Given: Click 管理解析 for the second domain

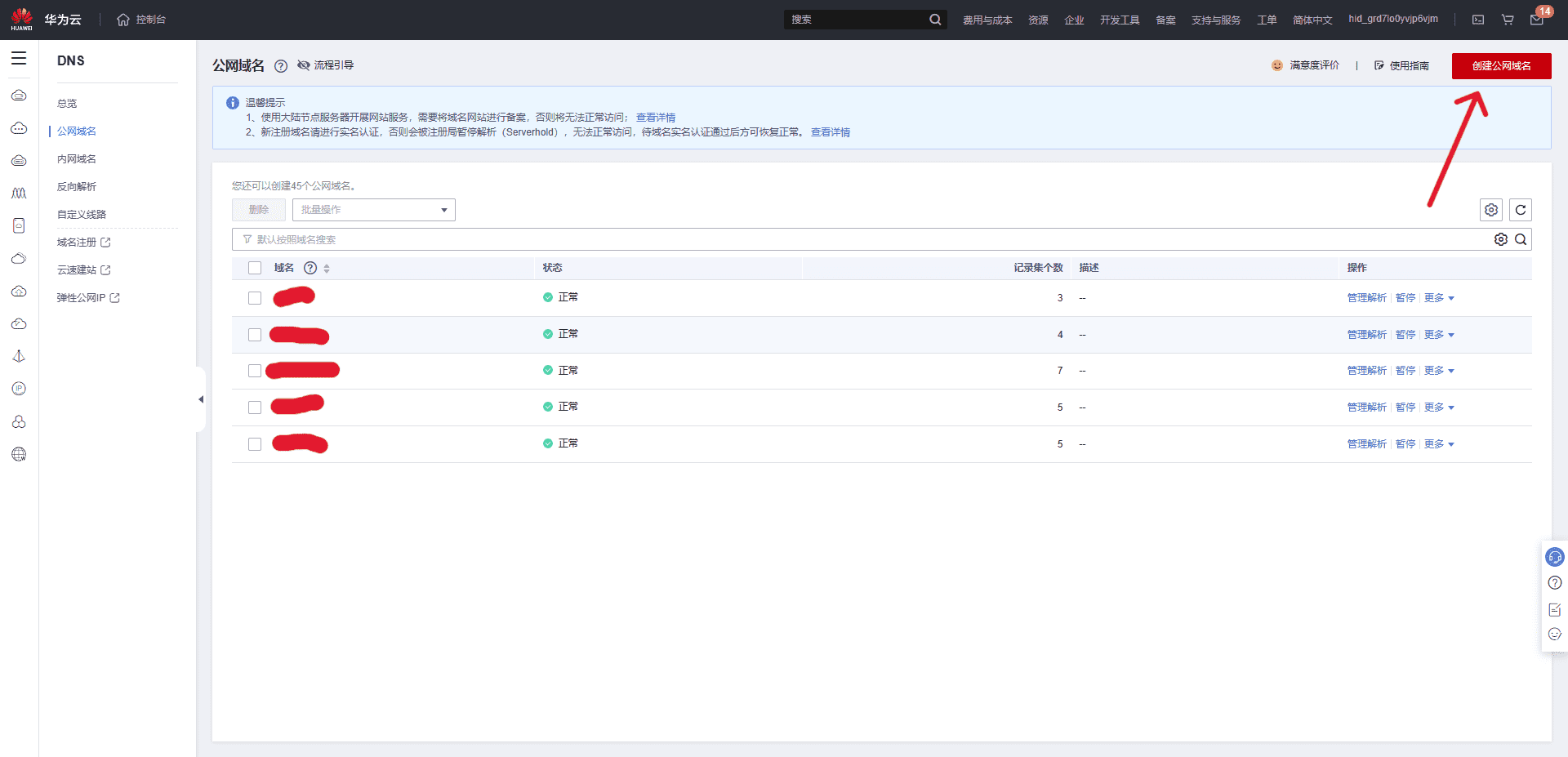Looking at the screenshot, I should click(1366, 335).
